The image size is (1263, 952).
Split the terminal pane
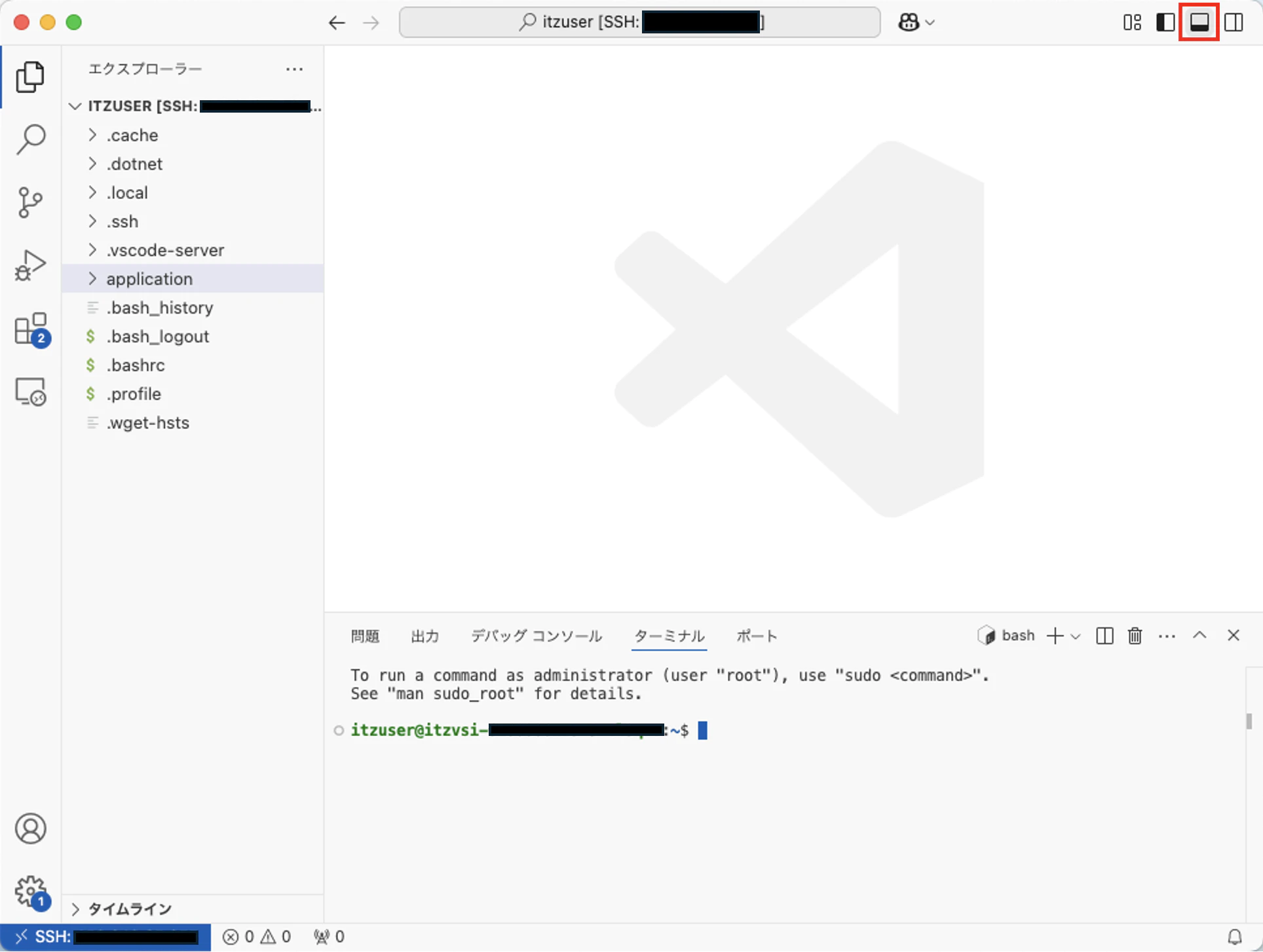[1104, 636]
